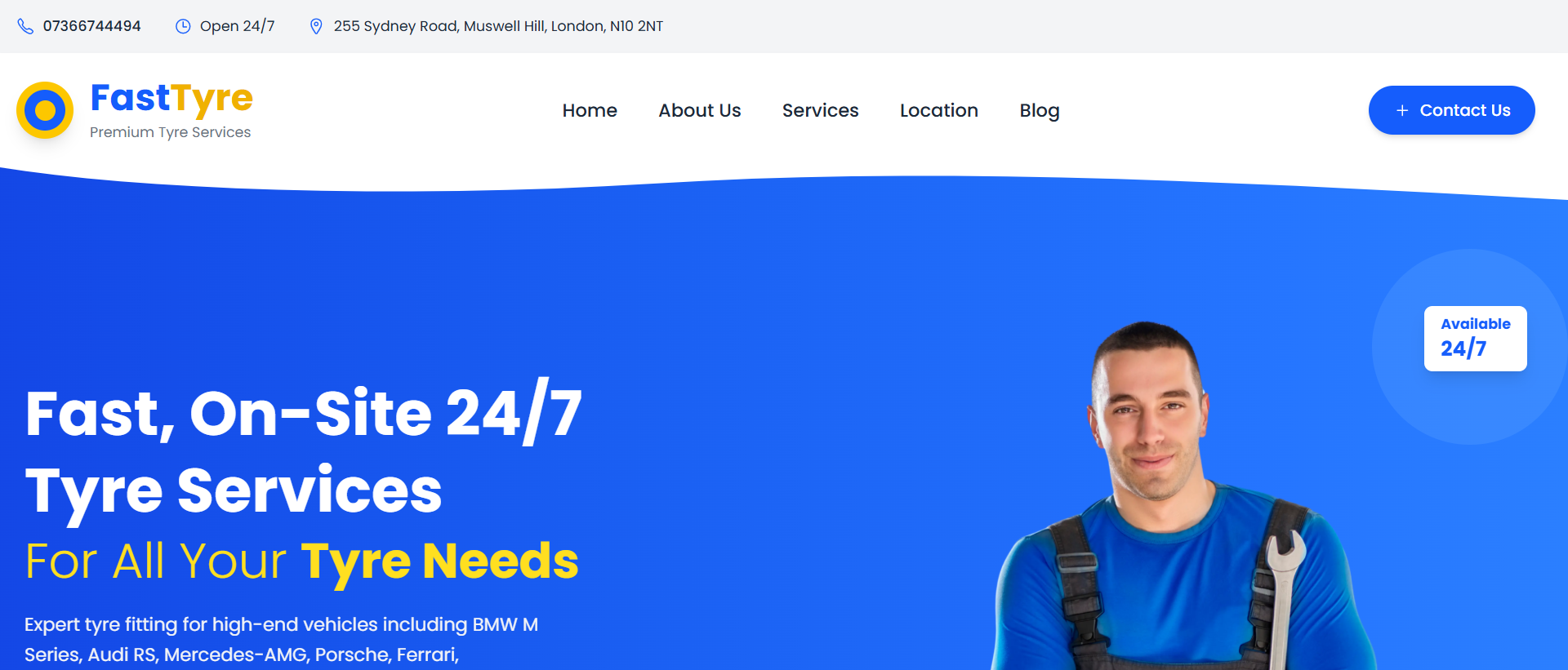
Task: Click the FastTyre brand name text
Action: (x=171, y=100)
